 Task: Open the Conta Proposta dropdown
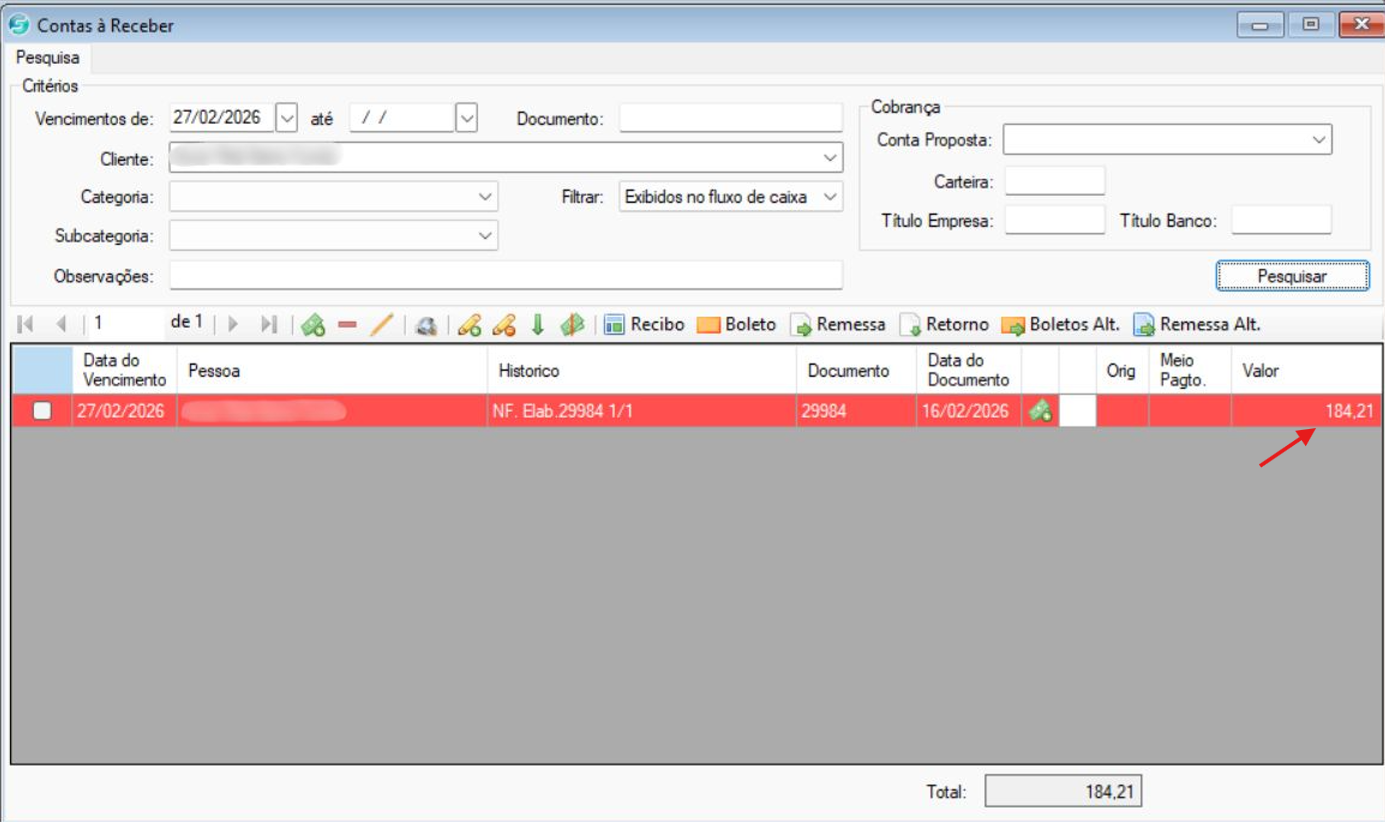pyautogui.click(x=1318, y=141)
